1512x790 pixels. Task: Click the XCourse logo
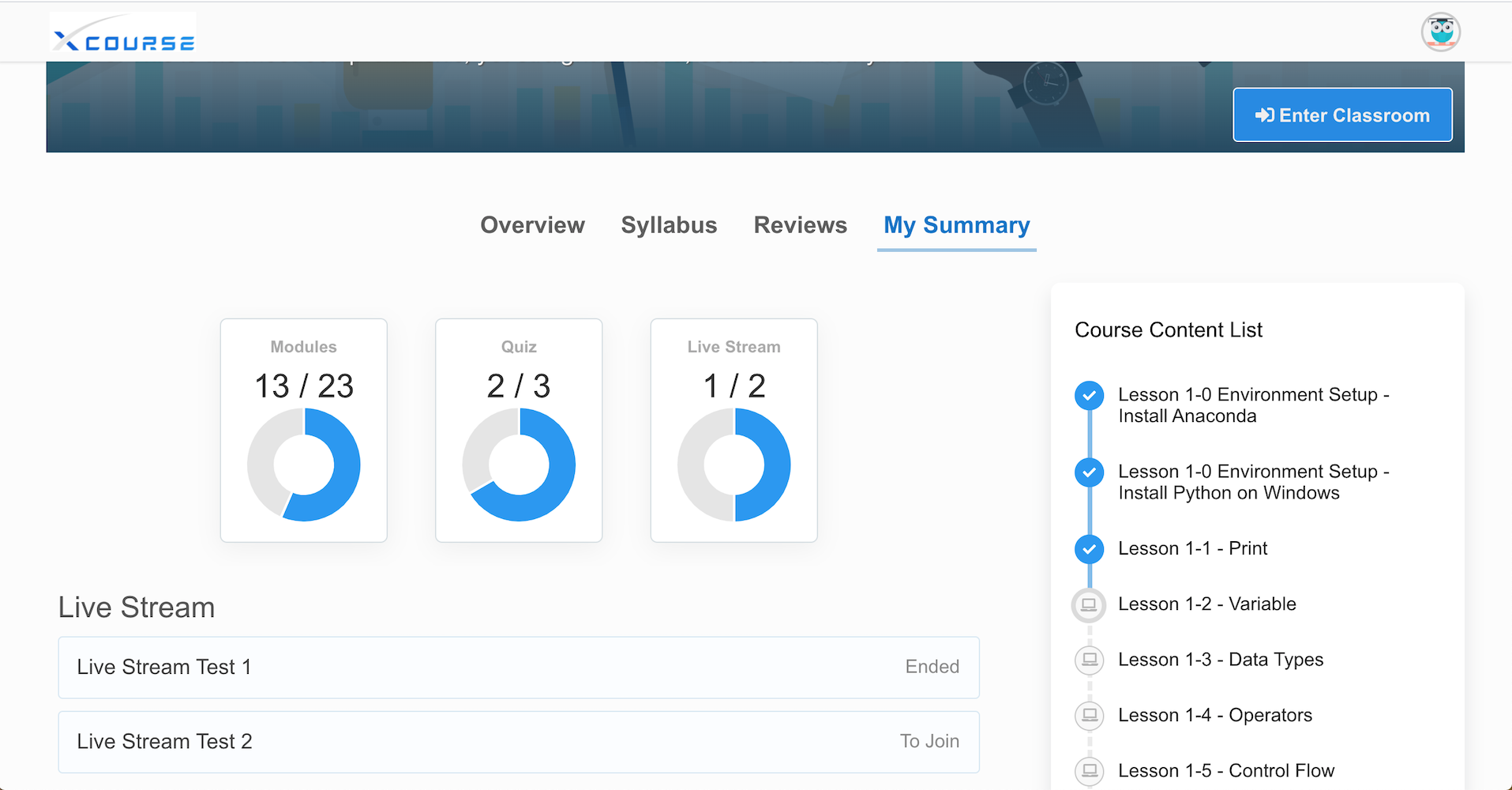(x=123, y=33)
